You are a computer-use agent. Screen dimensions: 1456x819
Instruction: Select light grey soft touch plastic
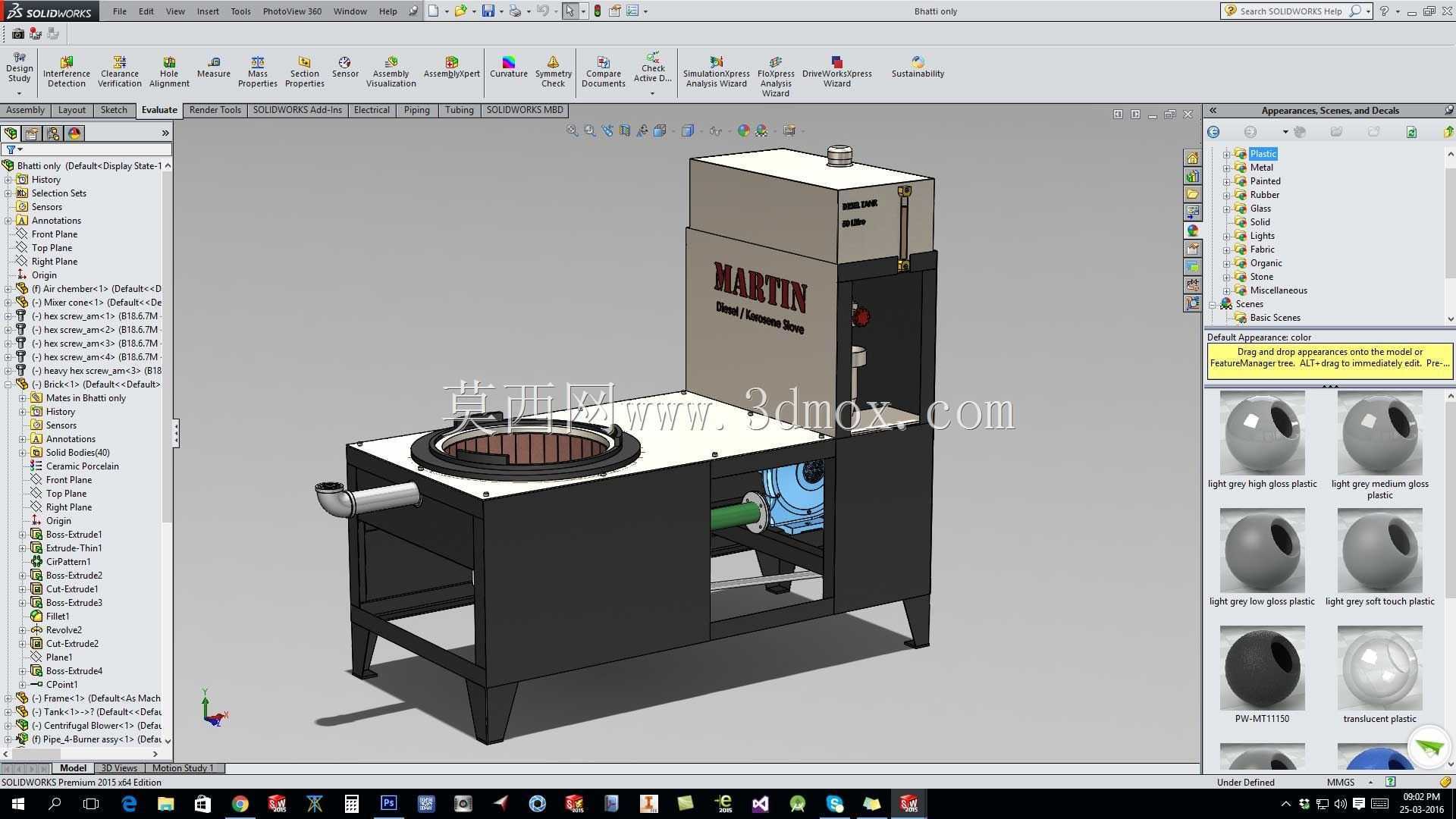(1379, 551)
